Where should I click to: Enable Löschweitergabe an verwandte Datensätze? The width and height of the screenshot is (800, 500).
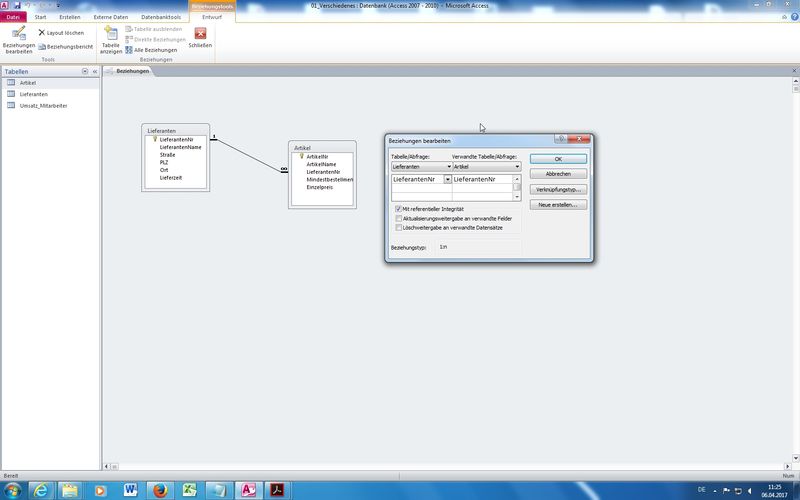tap(398, 228)
